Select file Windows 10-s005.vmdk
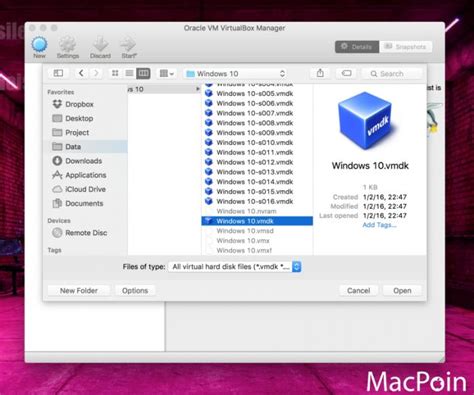 click(x=257, y=94)
